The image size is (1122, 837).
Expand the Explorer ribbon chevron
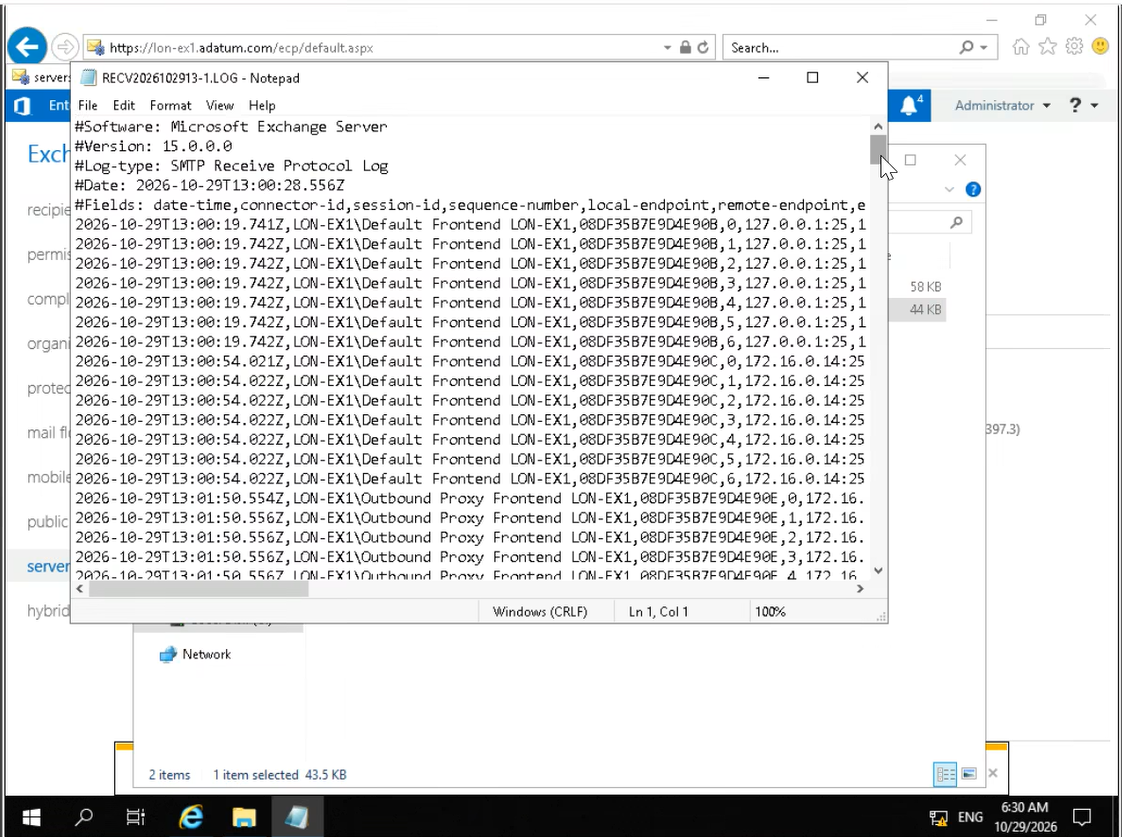tap(949, 190)
